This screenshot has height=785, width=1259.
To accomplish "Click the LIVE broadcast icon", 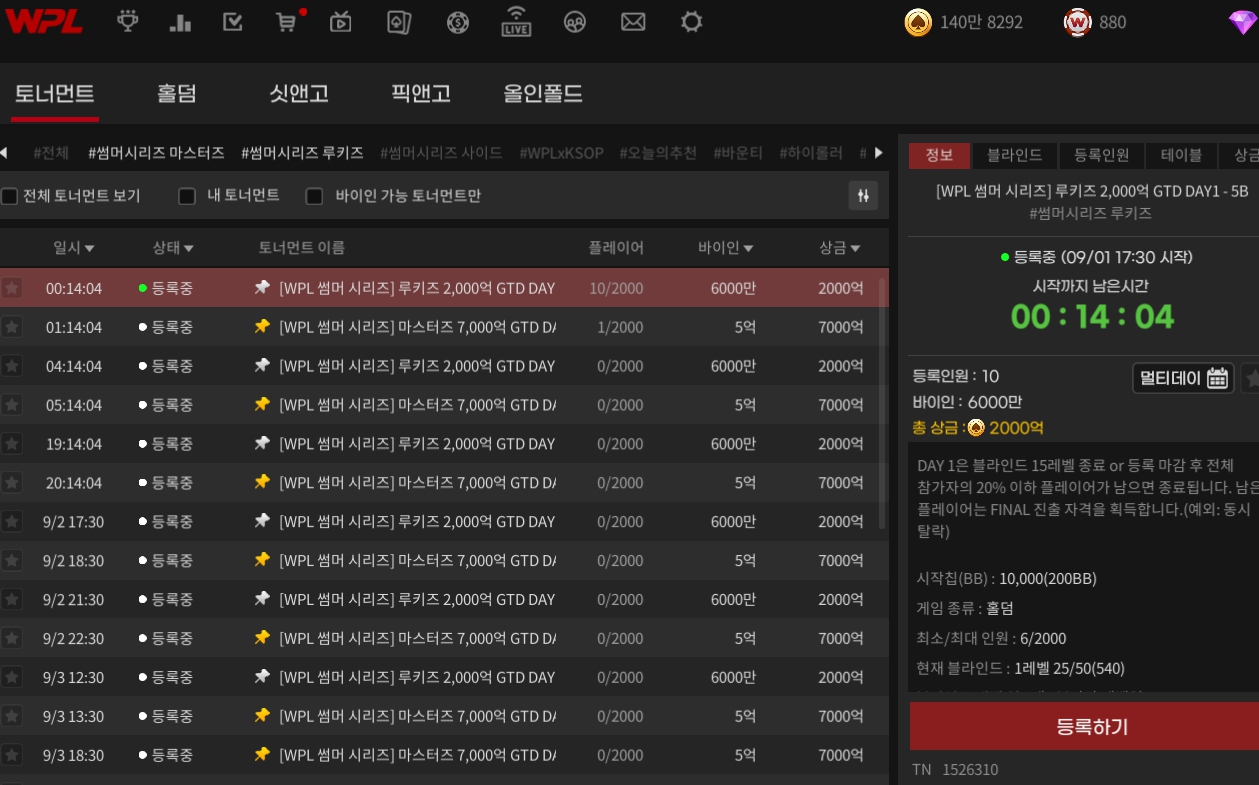I will coord(516,22).
